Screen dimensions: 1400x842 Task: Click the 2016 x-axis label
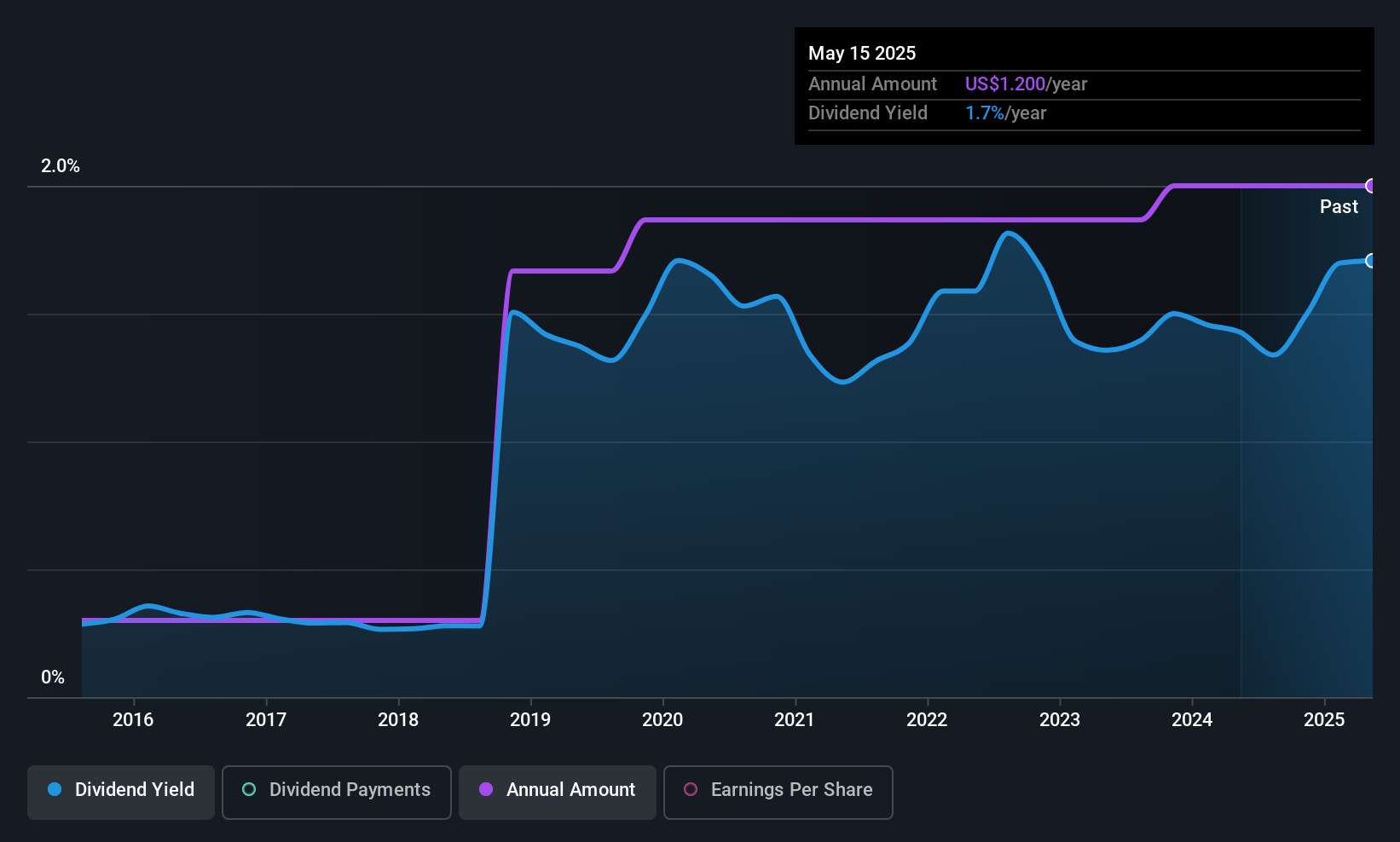[x=133, y=719]
